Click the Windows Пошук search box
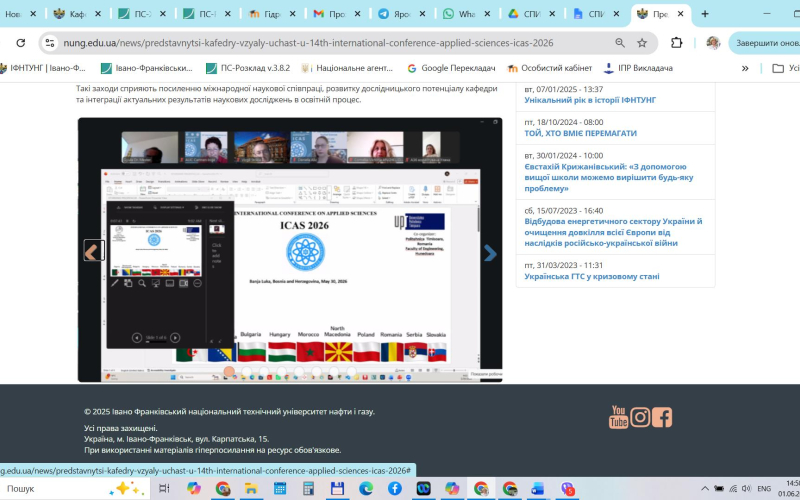Screen dimensions: 800x500 (x=74, y=488)
